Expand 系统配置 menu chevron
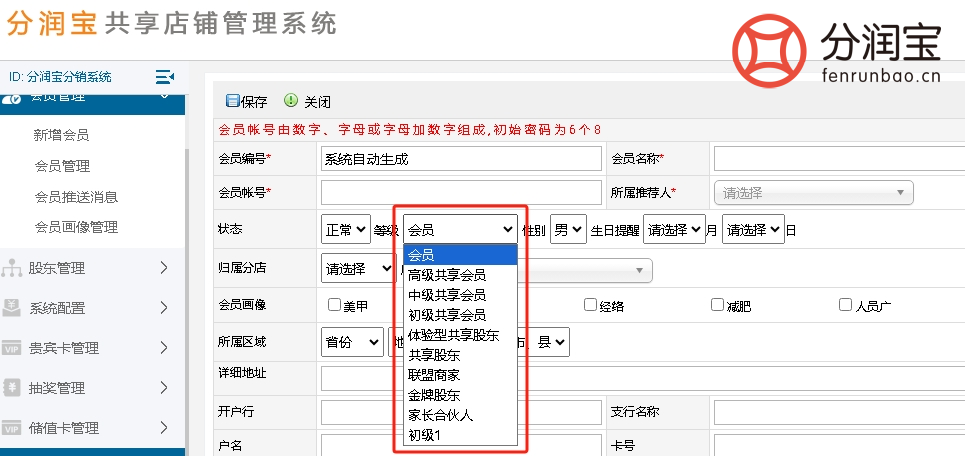This screenshot has width=965, height=456. click(x=164, y=308)
